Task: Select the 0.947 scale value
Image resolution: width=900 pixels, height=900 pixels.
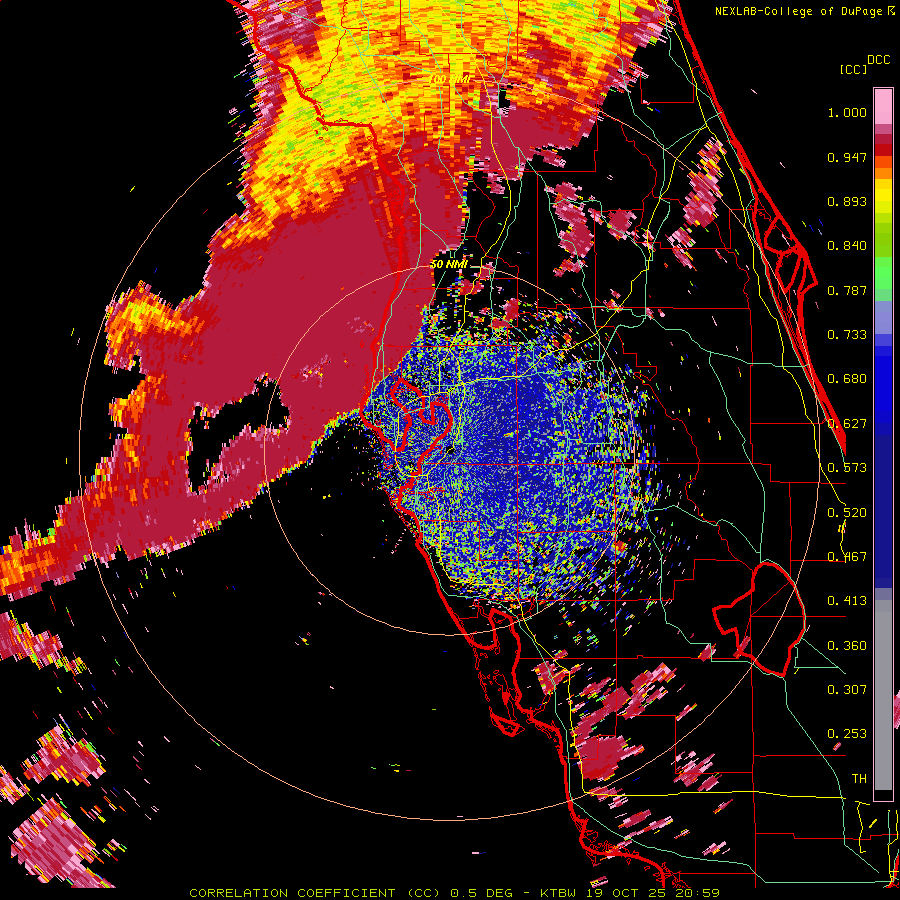Action: [847, 157]
